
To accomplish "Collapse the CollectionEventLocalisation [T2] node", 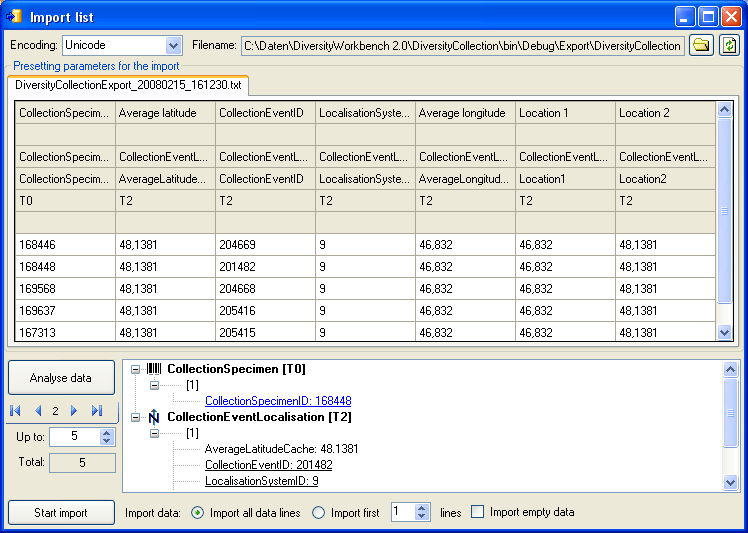I will pyautogui.click(x=135, y=418).
